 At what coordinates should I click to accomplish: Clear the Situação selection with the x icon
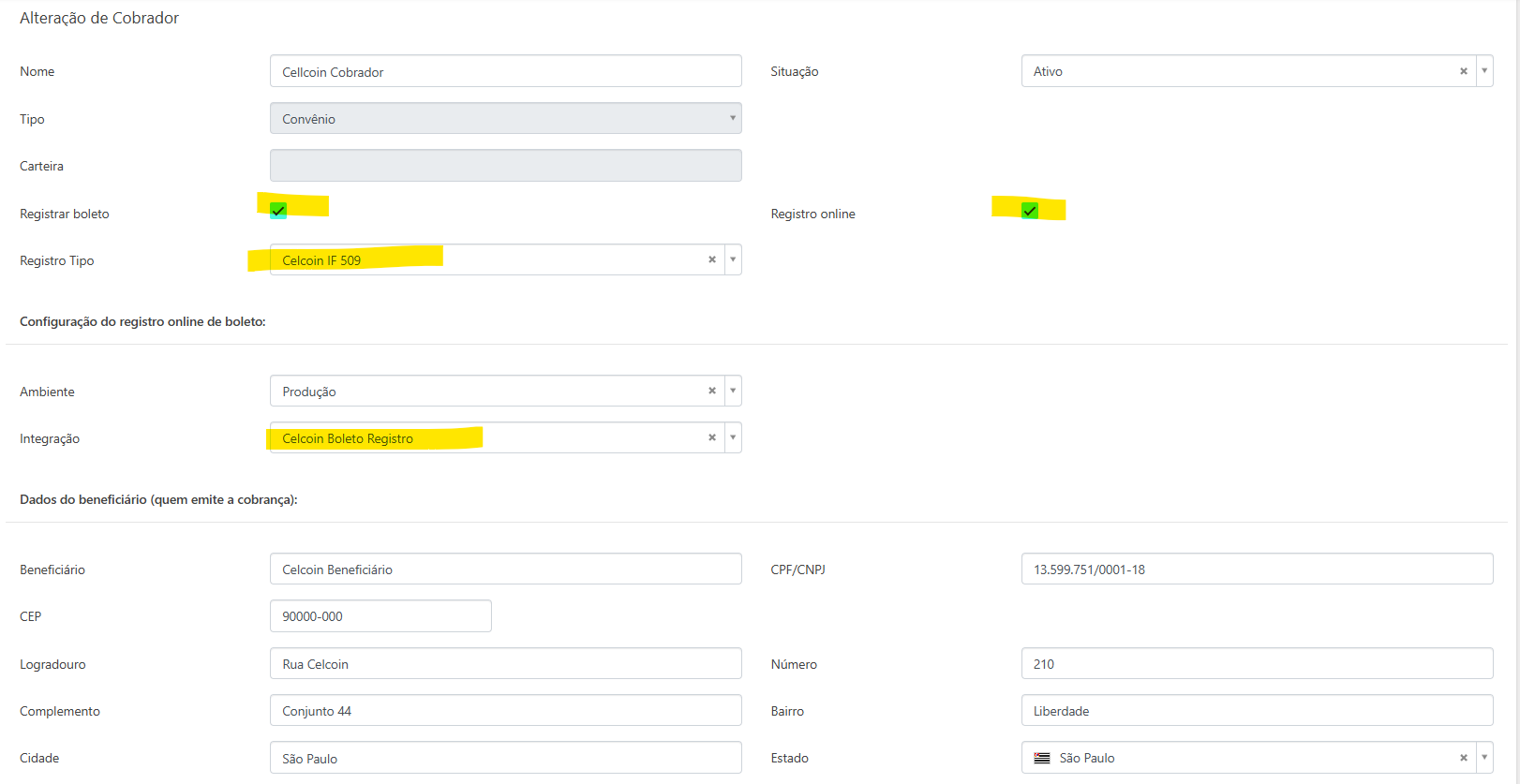1463,71
